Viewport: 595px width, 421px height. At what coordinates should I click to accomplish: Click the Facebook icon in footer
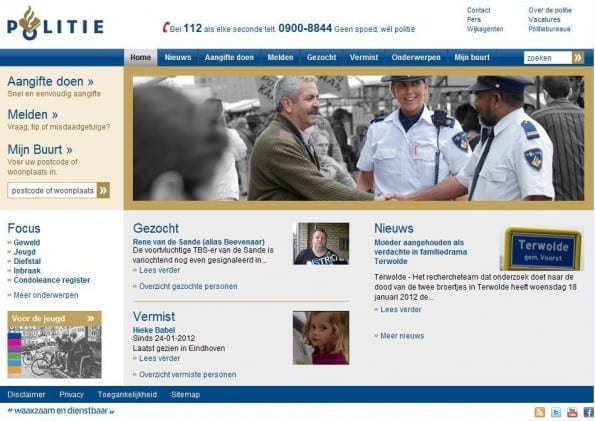589,412
